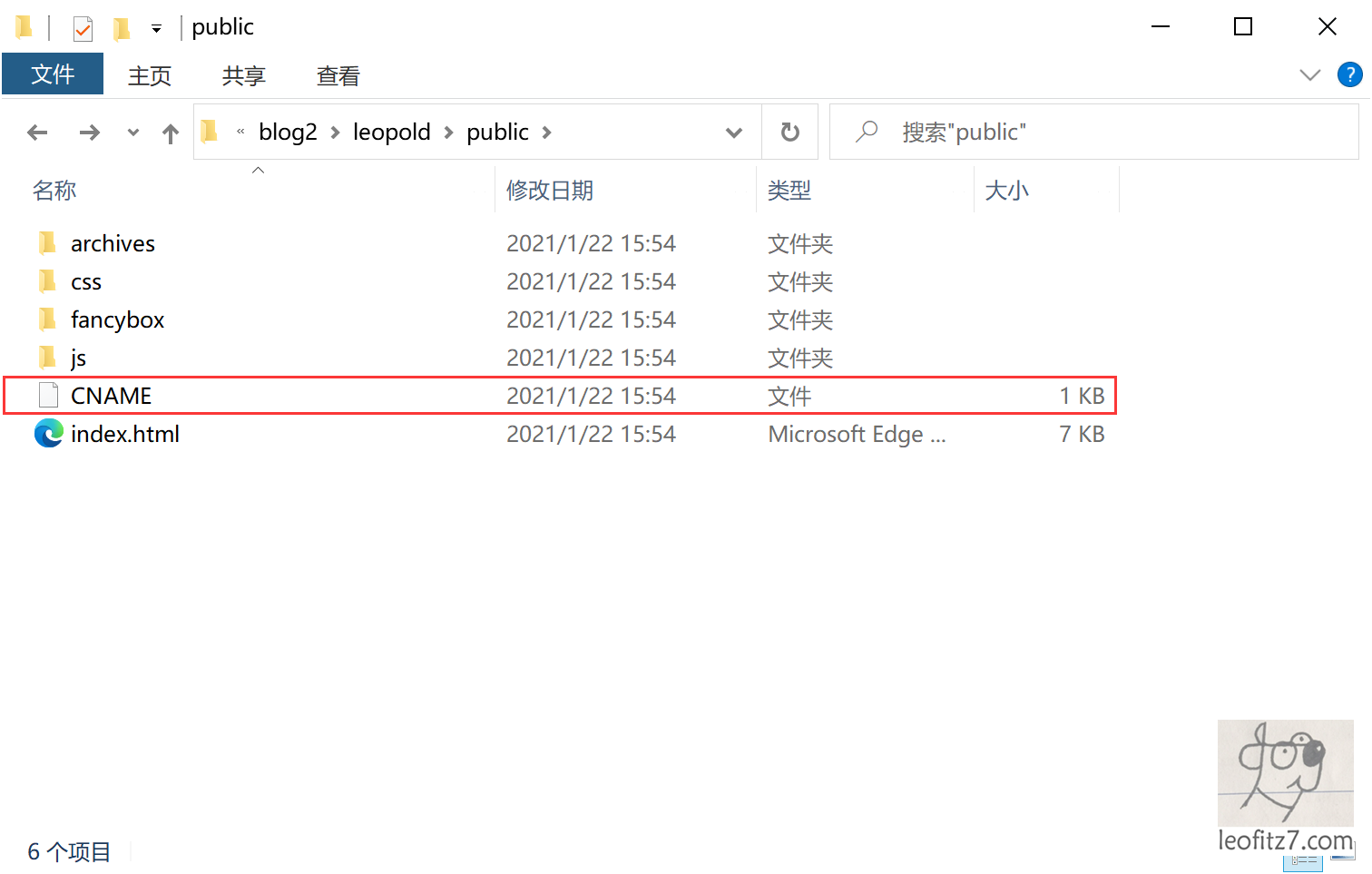Click the address bar folder icon
Viewport: 1372px width, 874px height.
click(x=210, y=132)
